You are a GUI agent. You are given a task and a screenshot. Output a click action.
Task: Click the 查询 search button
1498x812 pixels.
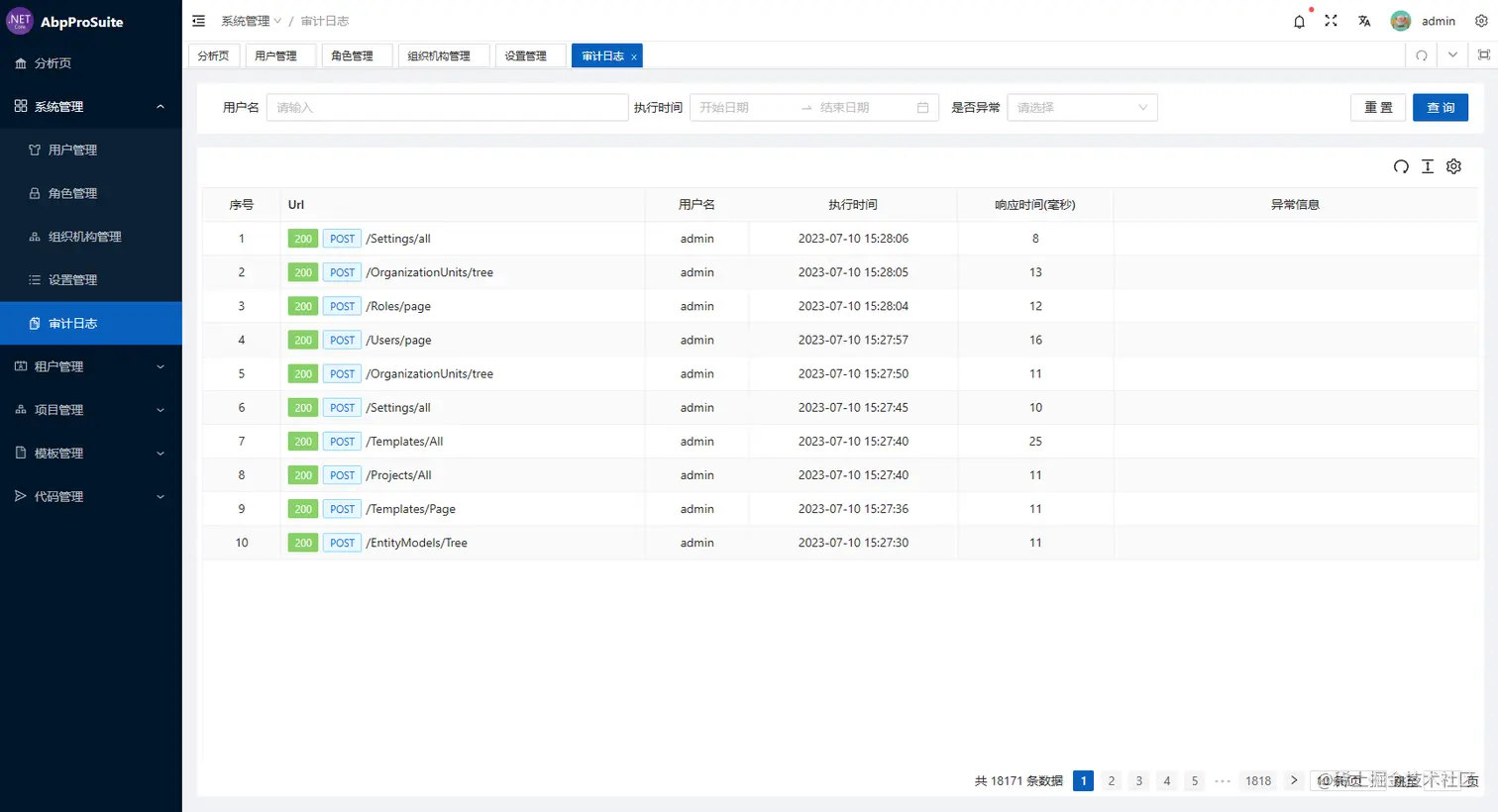[x=1441, y=107]
